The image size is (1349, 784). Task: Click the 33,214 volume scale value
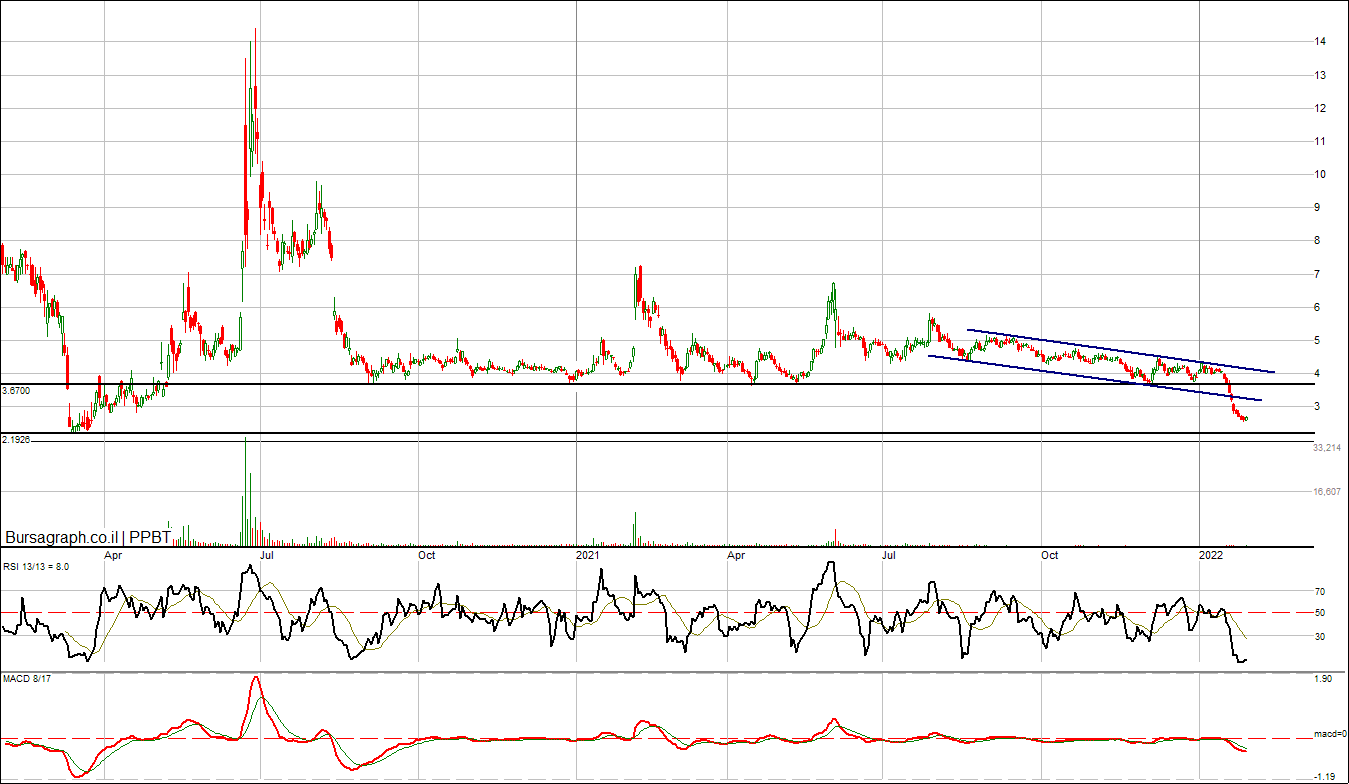(x=1326, y=448)
